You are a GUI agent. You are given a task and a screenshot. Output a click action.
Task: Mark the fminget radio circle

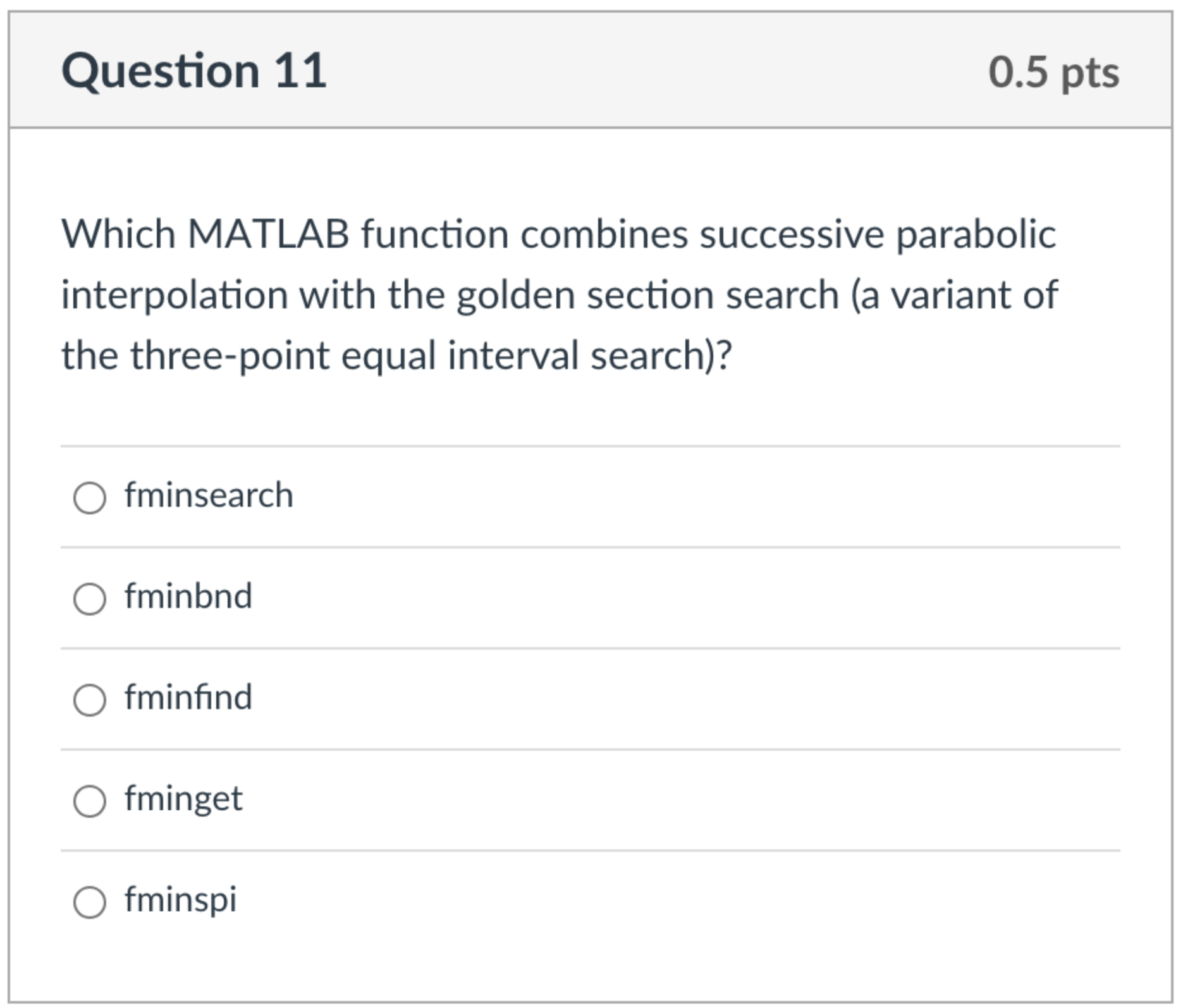(x=90, y=801)
